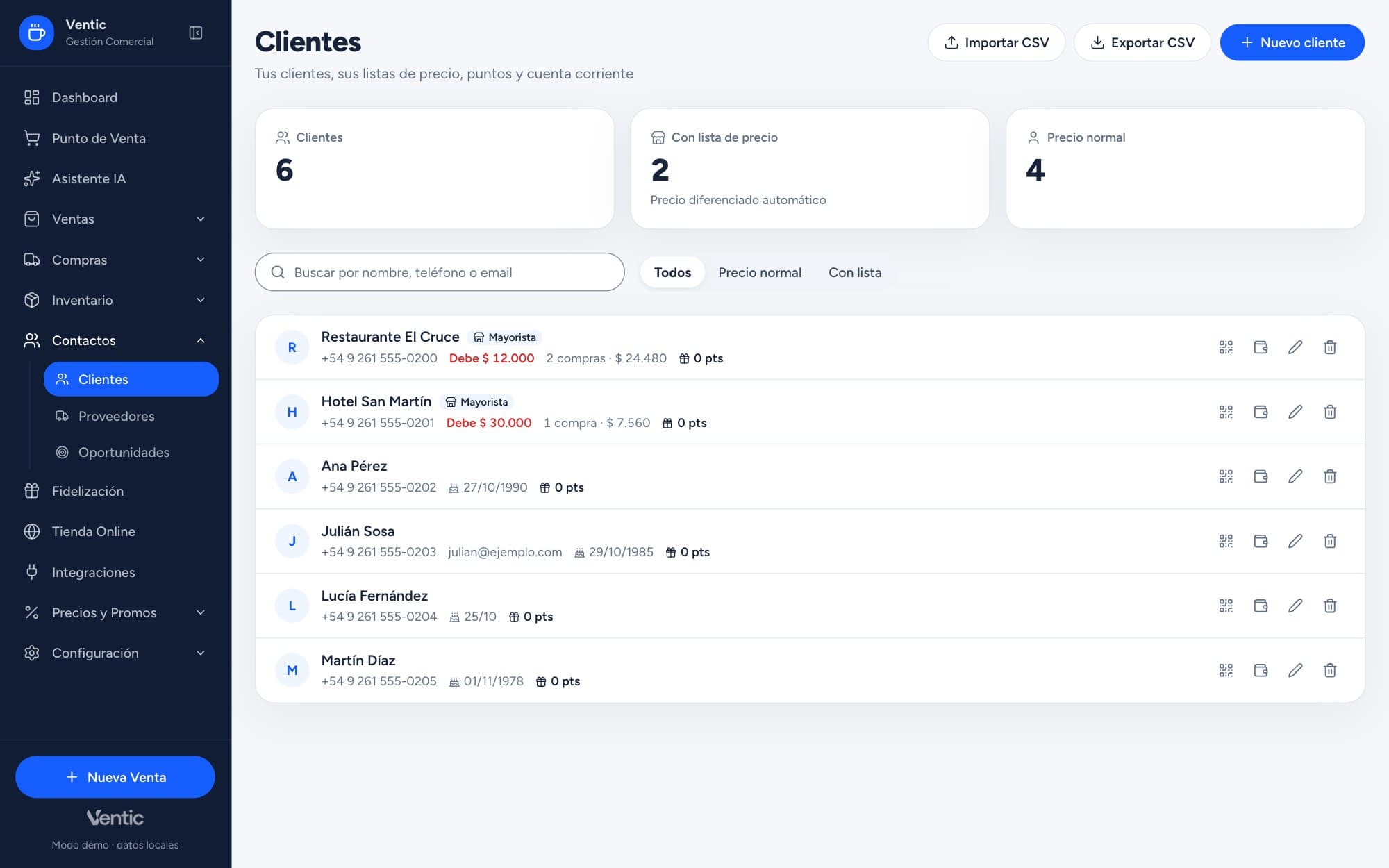Open Oportunidades in the sidebar
Viewport: 1389px width, 868px height.
tap(131, 452)
